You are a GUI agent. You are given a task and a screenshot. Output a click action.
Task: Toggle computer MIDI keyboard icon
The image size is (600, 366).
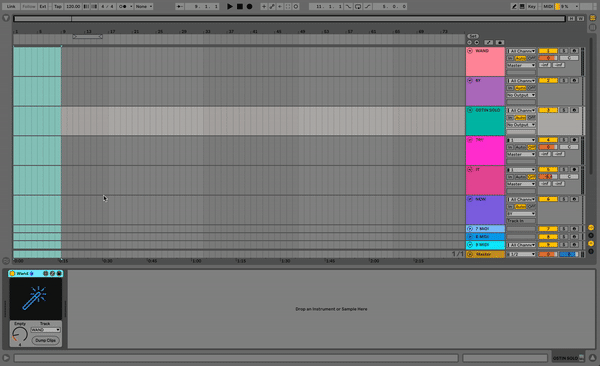tap(522, 7)
